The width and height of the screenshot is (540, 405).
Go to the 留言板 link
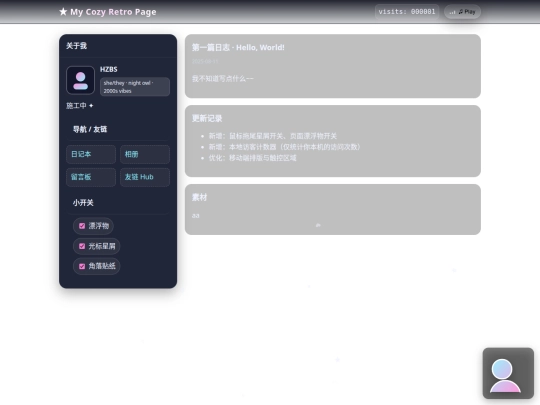point(91,177)
